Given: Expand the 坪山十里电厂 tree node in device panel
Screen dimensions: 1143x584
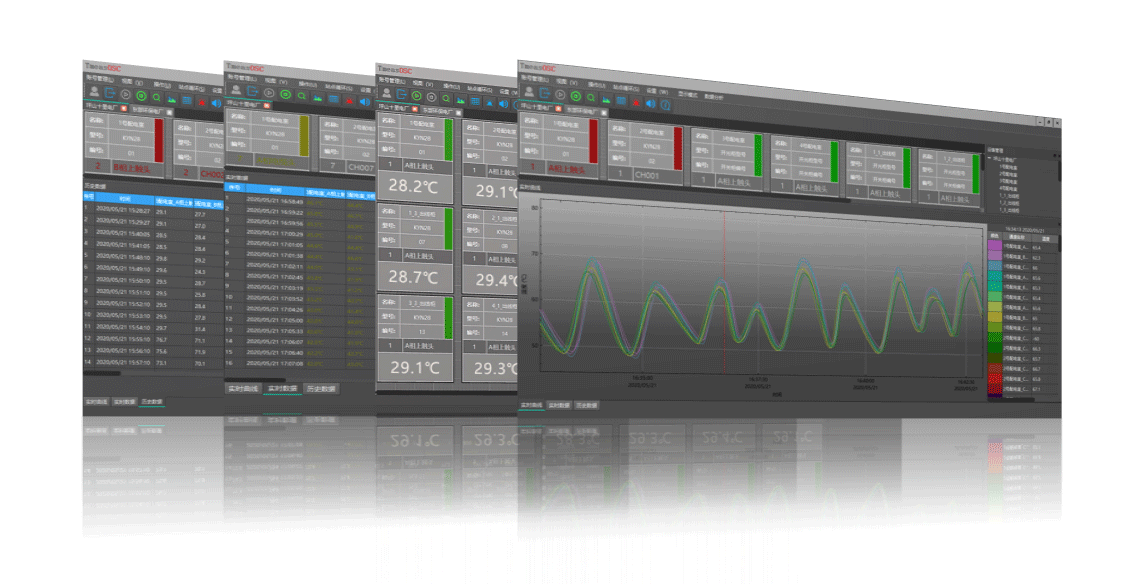Looking at the screenshot, I should [x=990, y=158].
